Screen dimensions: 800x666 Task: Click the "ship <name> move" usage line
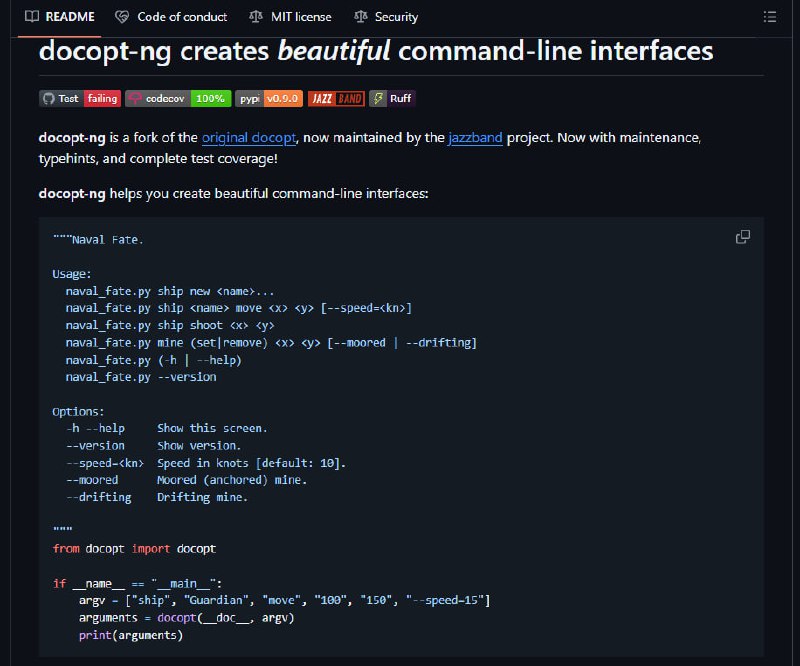coord(239,308)
